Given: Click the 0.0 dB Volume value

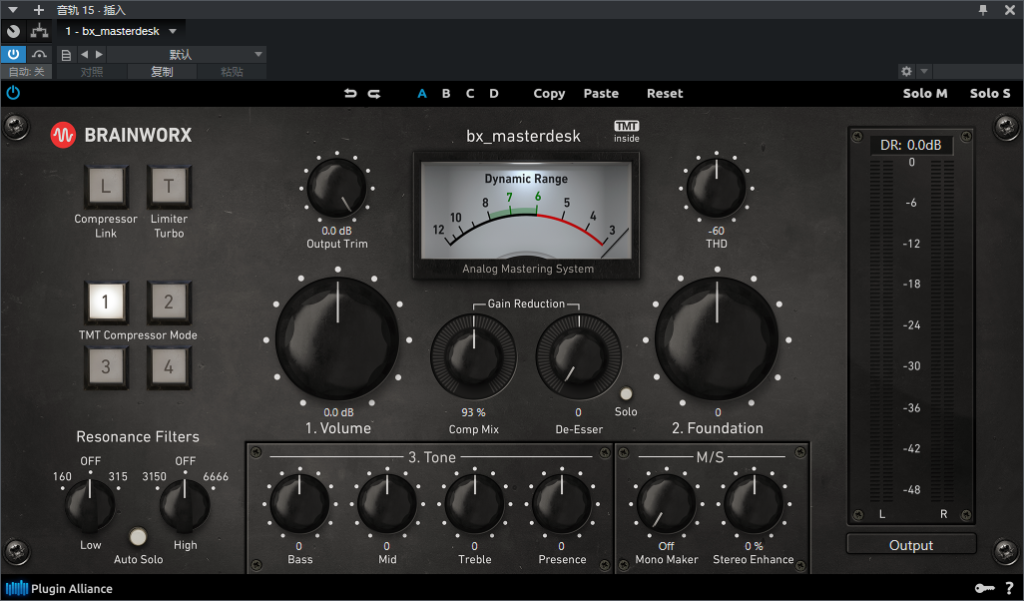Looking at the screenshot, I should pyautogui.click(x=338, y=412).
